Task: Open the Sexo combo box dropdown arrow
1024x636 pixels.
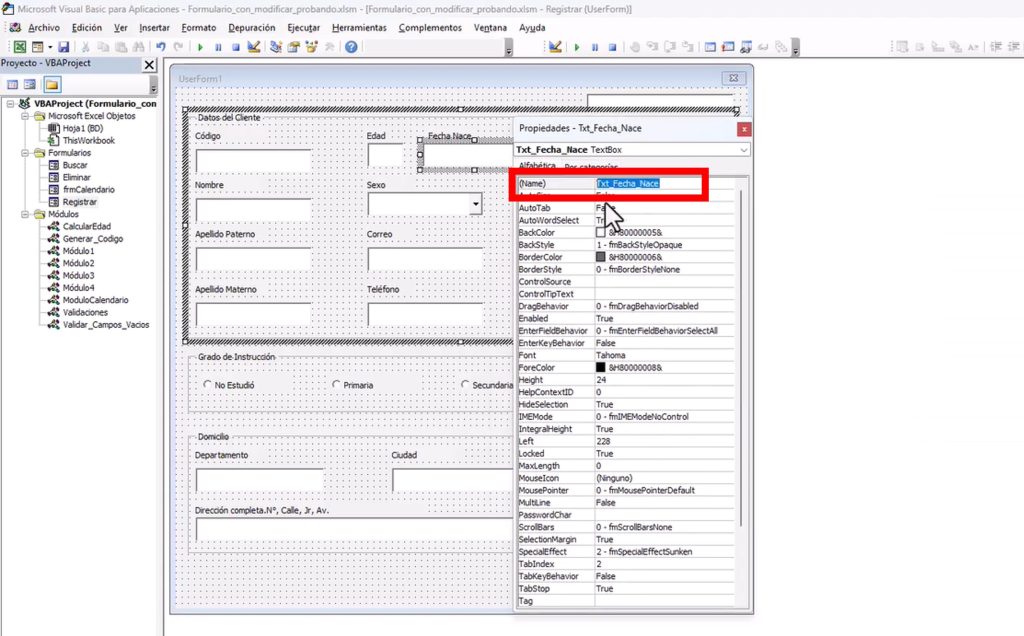Action: click(x=476, y=204)
